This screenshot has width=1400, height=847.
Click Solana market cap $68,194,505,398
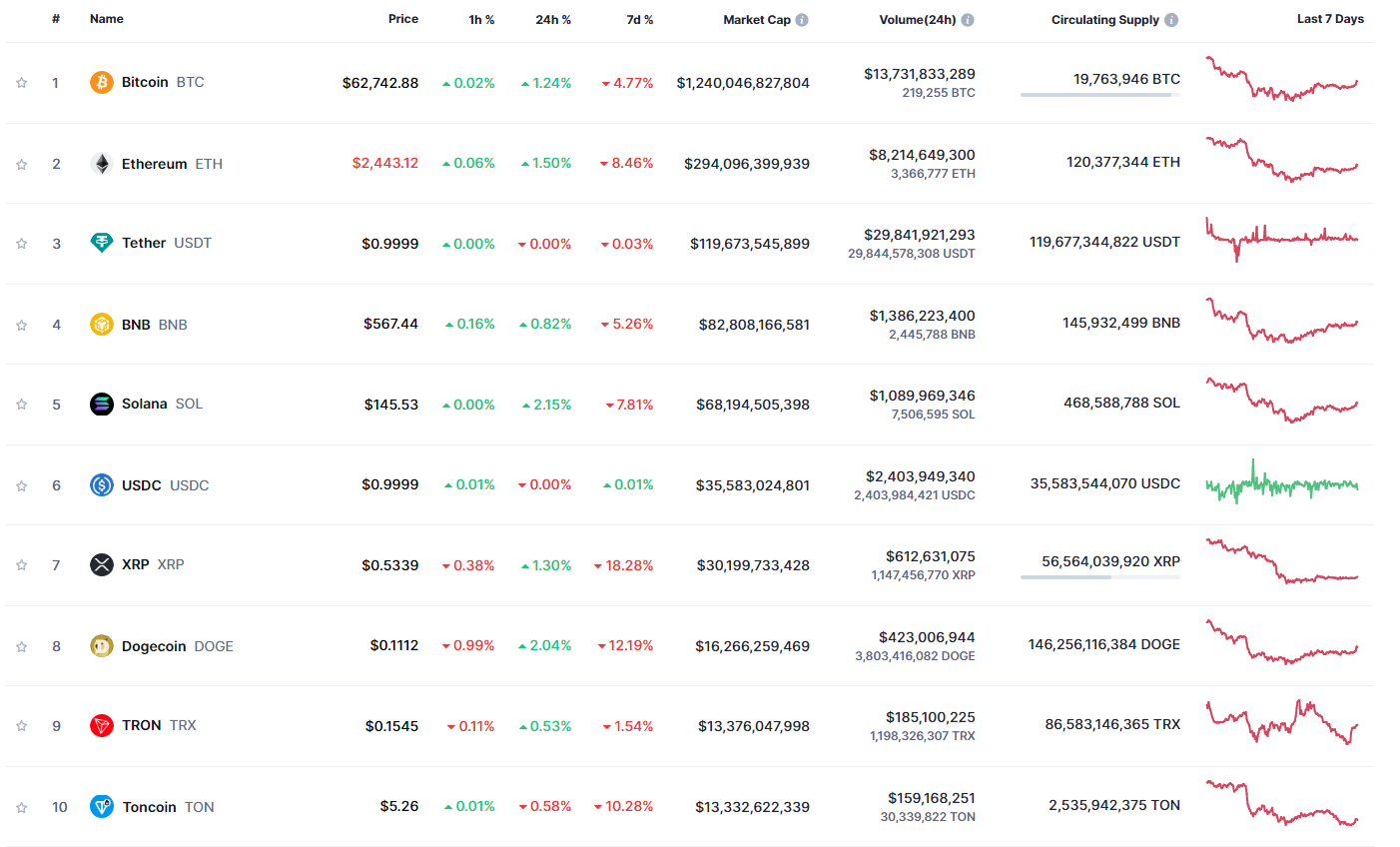753,405
